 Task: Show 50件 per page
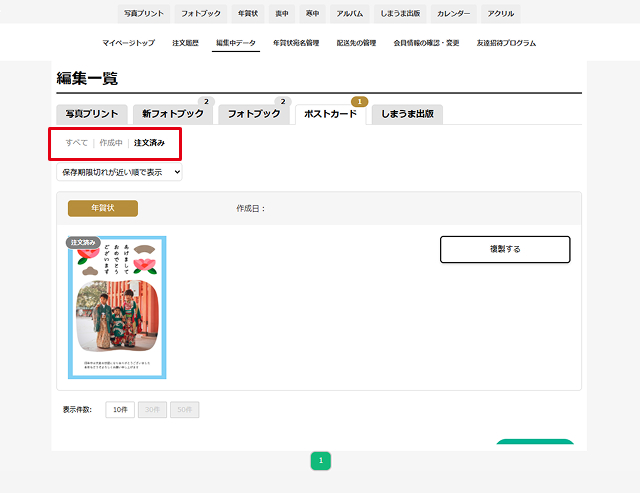184,410
